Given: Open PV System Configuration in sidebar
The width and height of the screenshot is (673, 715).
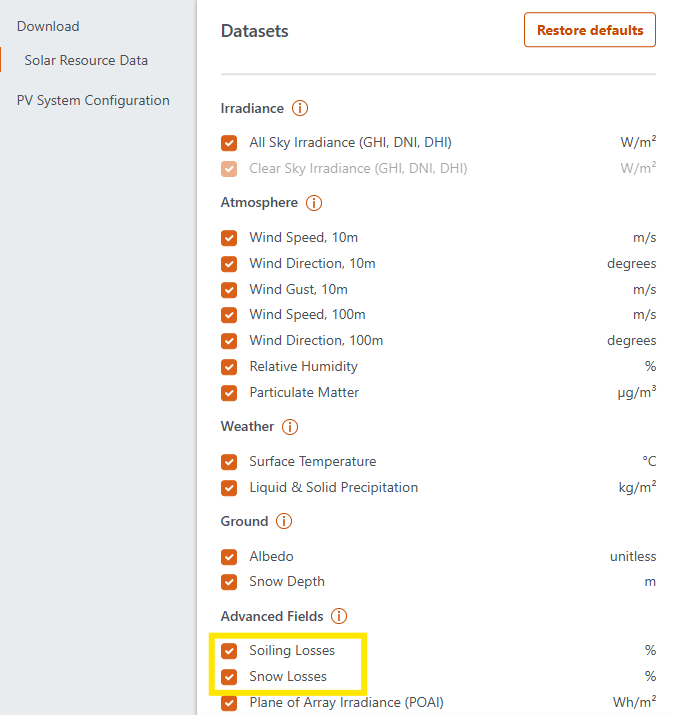Looking at the screenshot, I should 93,101.
